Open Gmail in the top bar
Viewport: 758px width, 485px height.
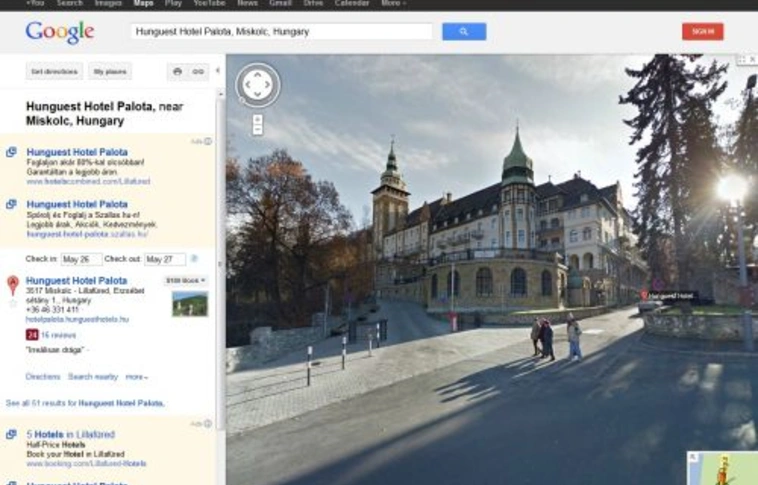(280, 3)
